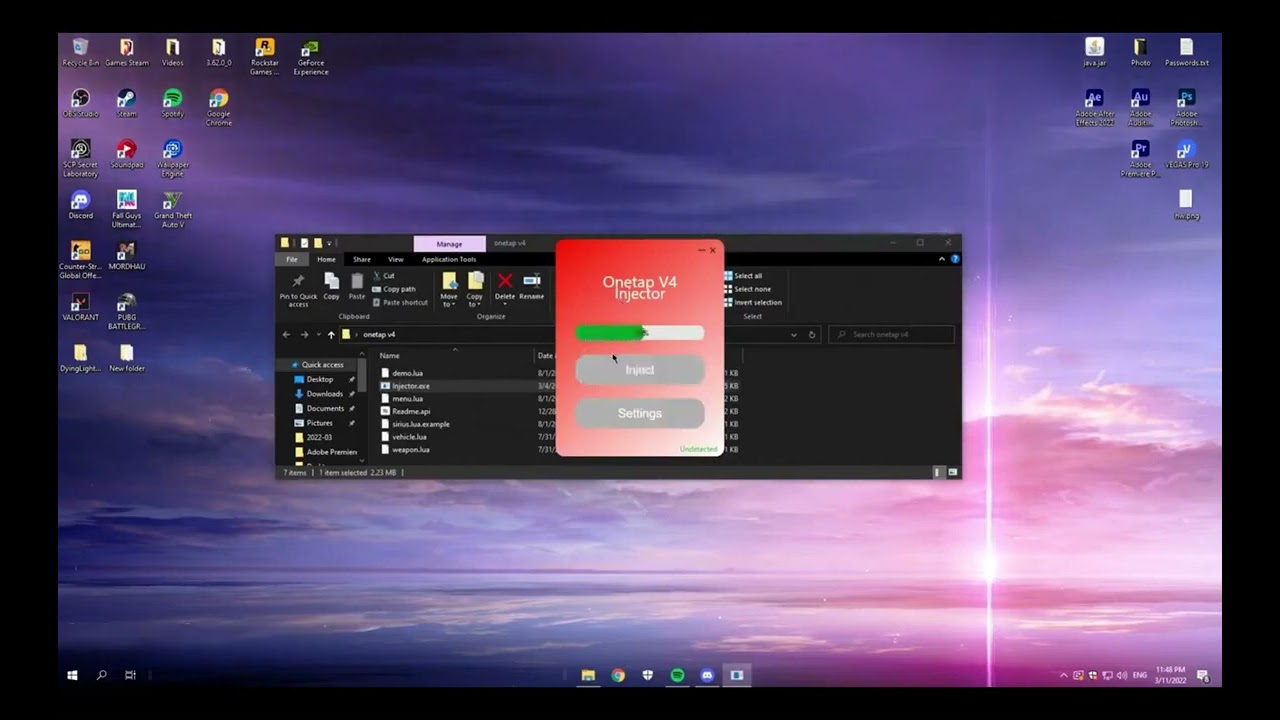Select the sirius.lua.example file
This screenshot has height=720, width=1280.
point(420,424)
